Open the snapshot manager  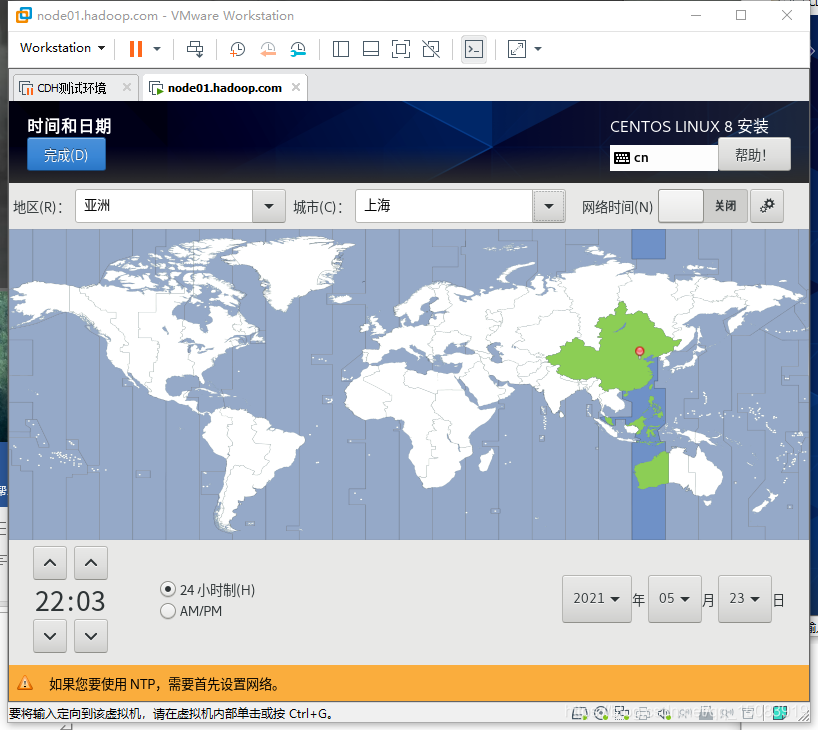tap(298, 49)
